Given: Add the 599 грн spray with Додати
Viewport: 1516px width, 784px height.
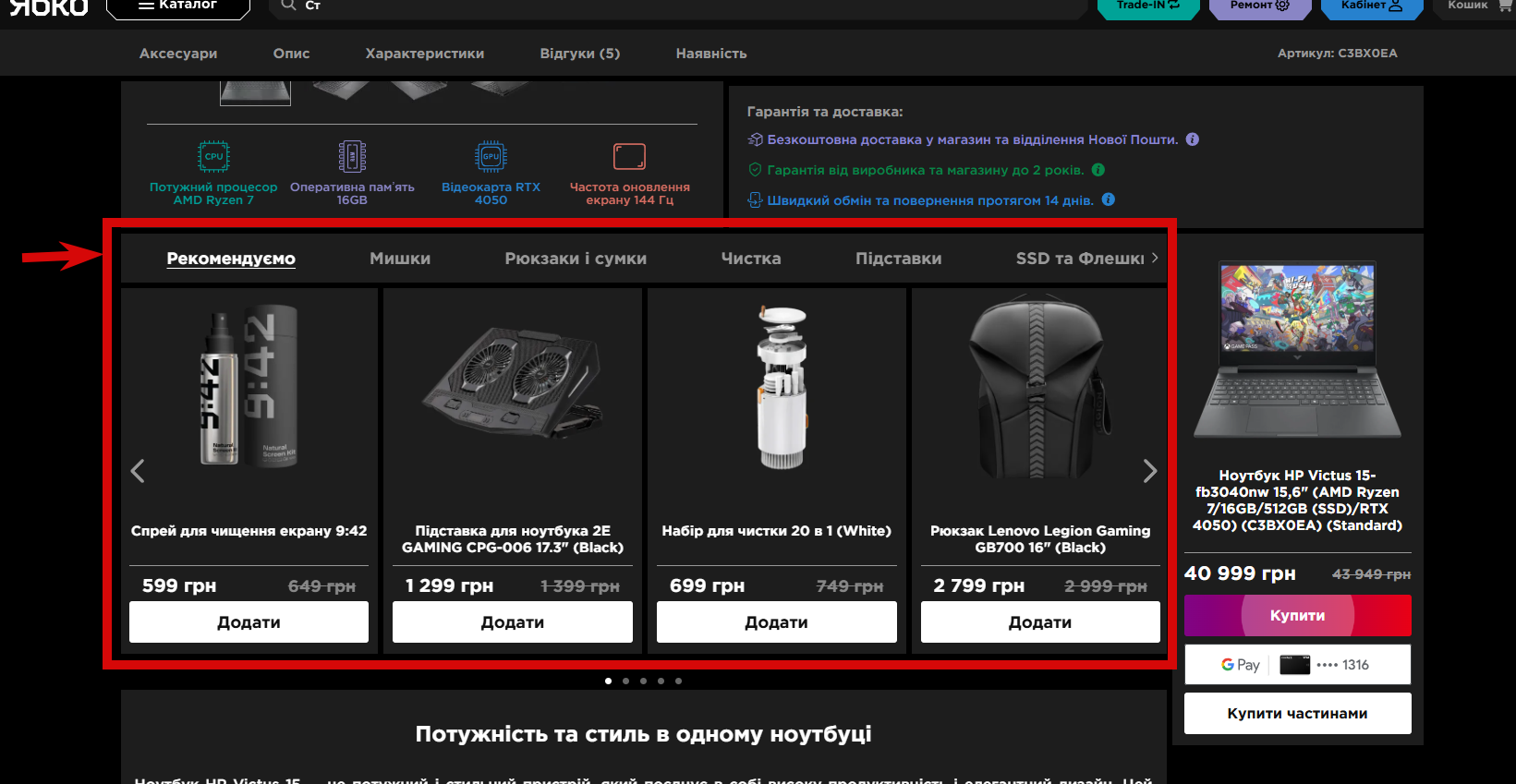Looking at the screenshot, I should click(249, 622).
